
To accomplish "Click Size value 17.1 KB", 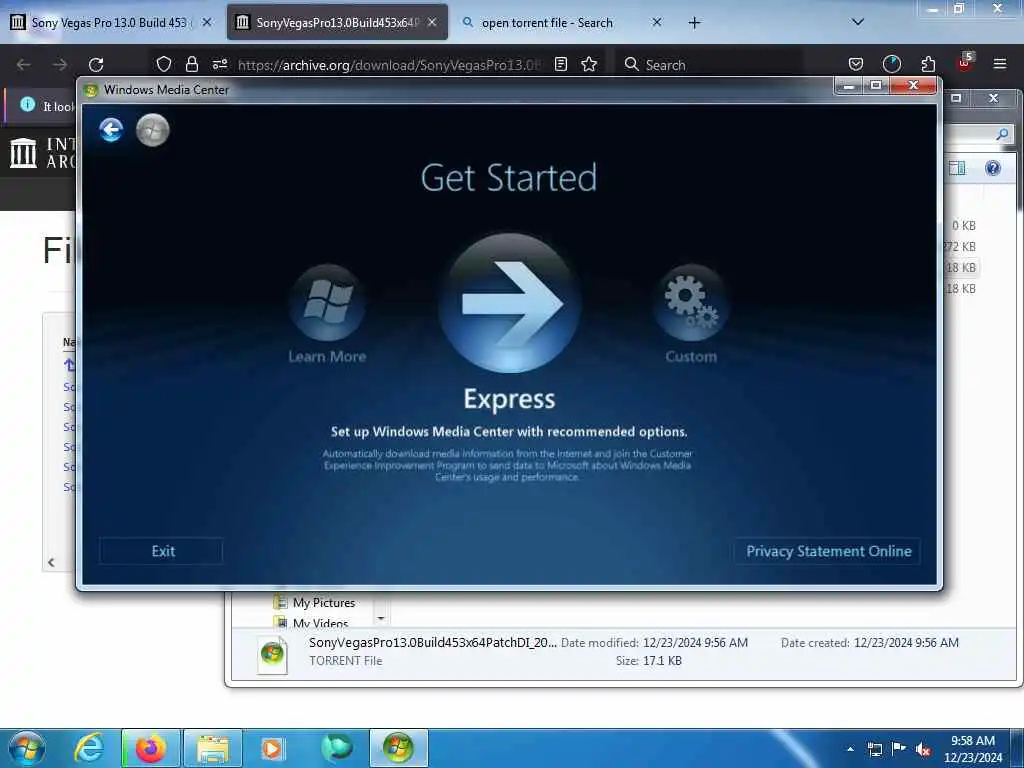I will (662, 661).
